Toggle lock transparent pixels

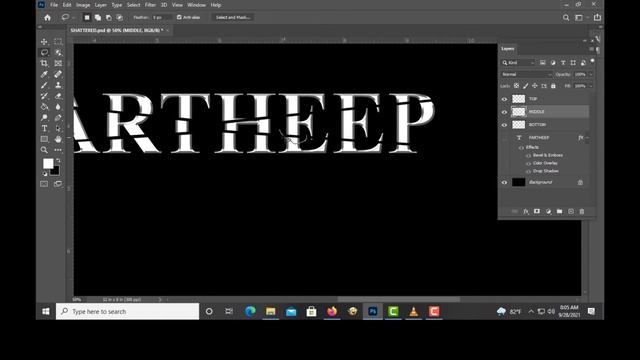click(516, 86)
